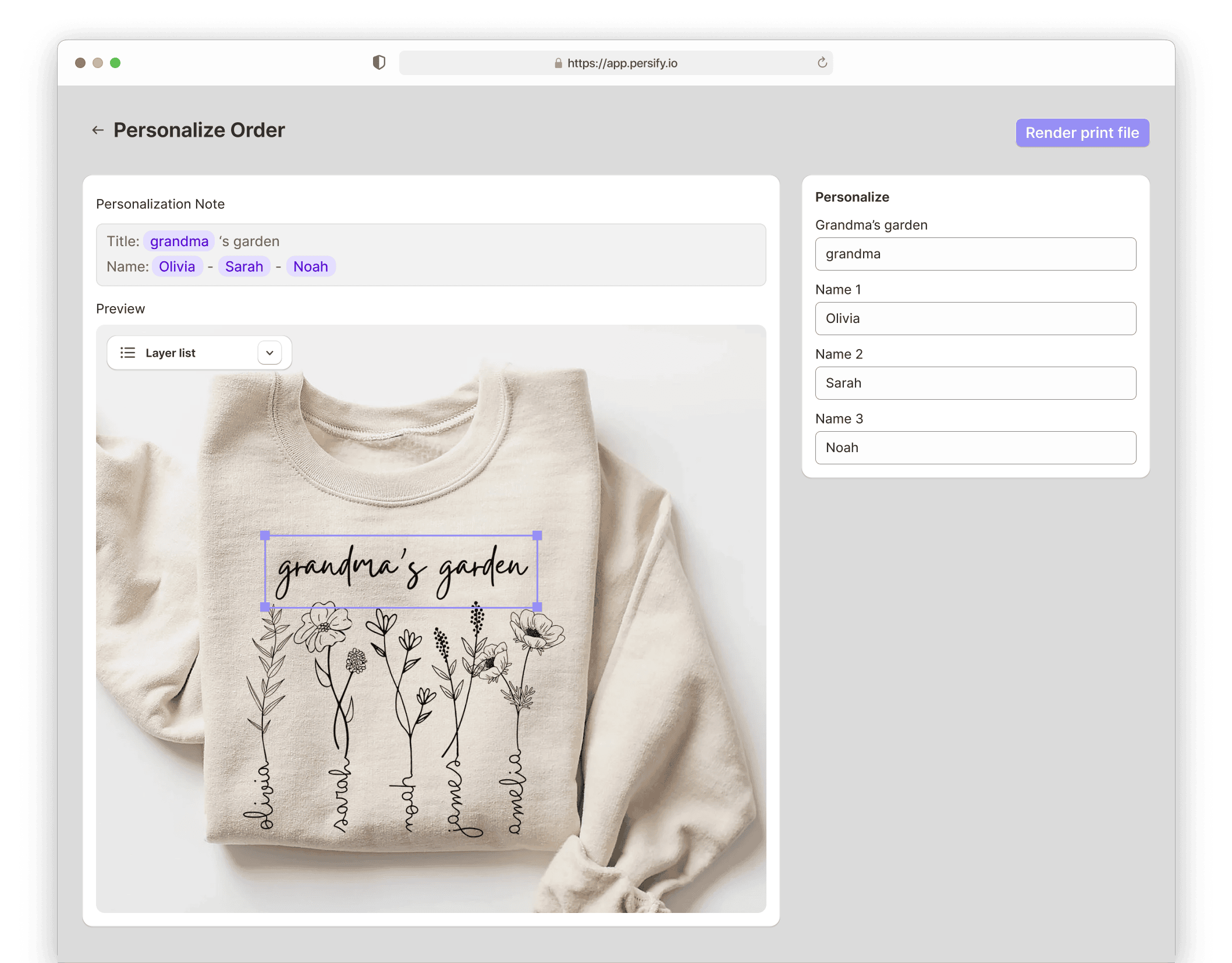
Task: Click the shield privacy icon in browser toolbar
Action: pyautogui.click(x=379, y=62)
